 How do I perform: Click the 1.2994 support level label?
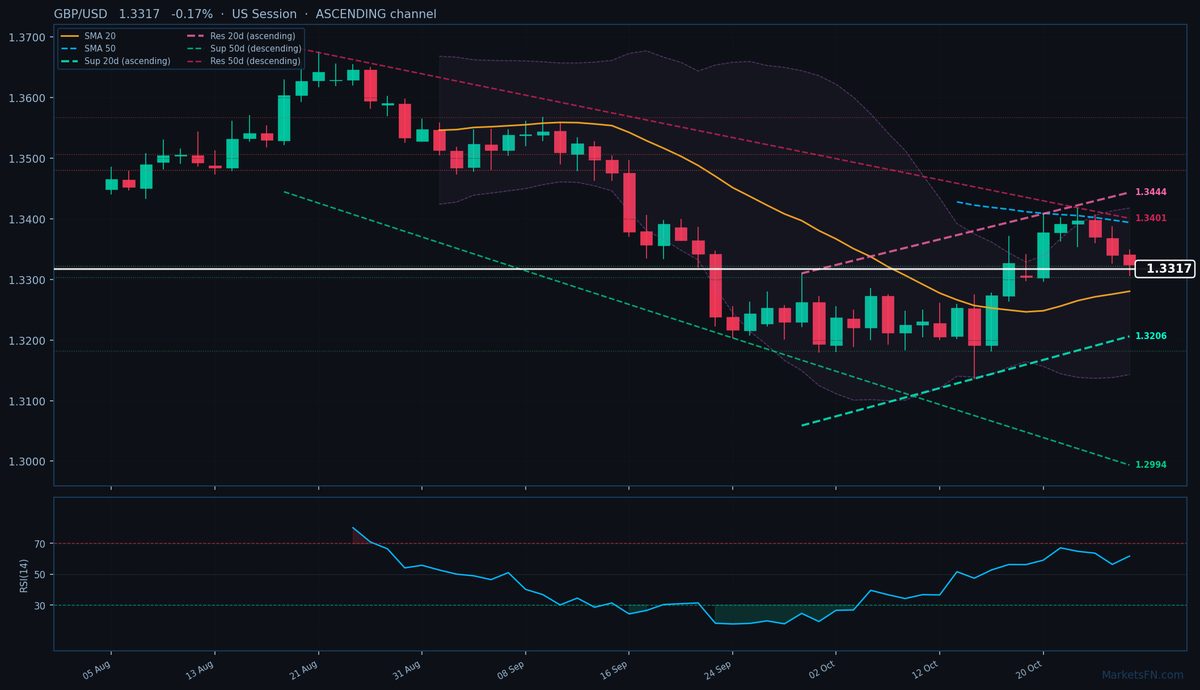point(1151,465)
